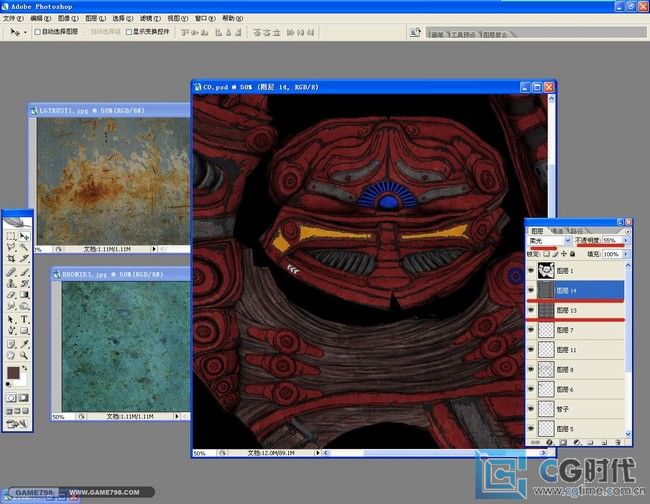Hide layer 1 via eye icon
Viewport: 650px width, 504px height.
(531, 271)
